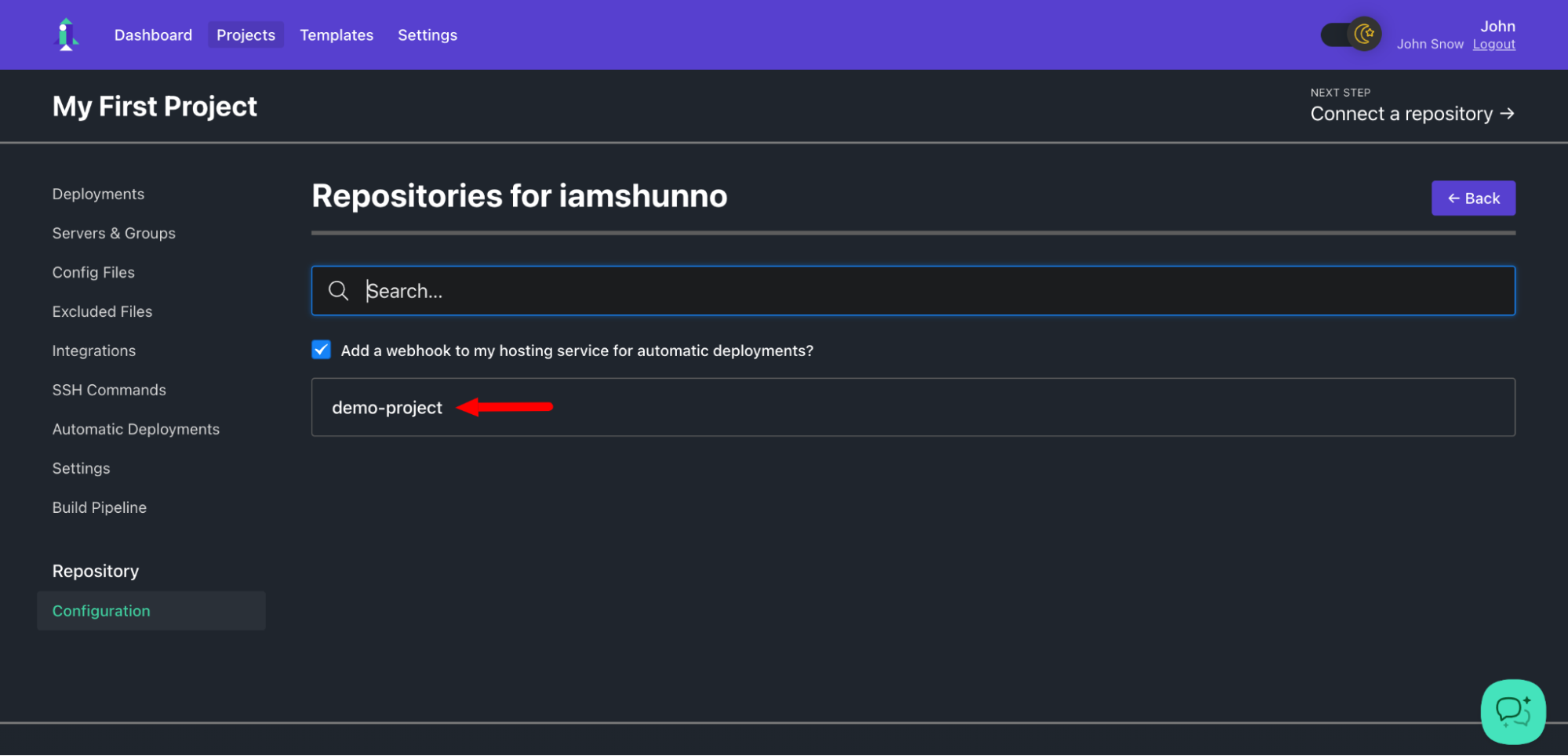Click the Back button
The width and height of the screenshot is (1568, 756).
tap(1473, 198)
